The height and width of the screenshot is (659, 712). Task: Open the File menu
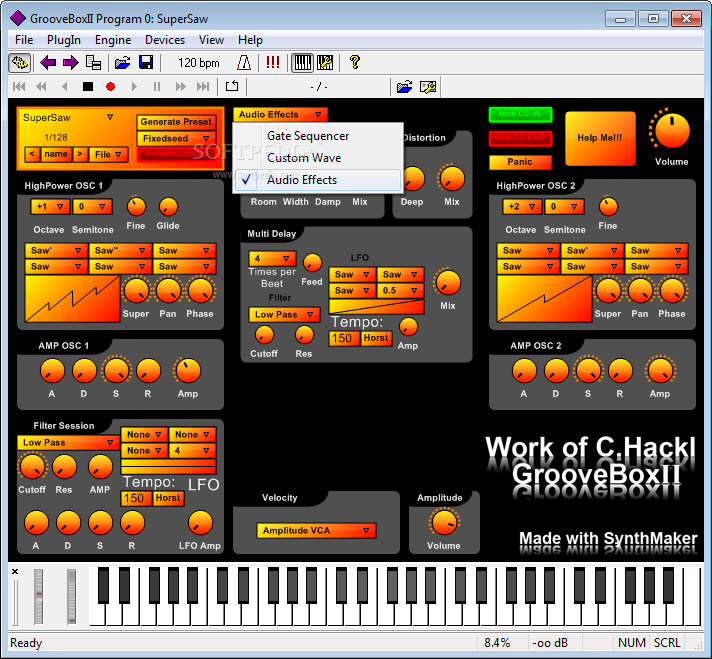(x=24, y=40)
